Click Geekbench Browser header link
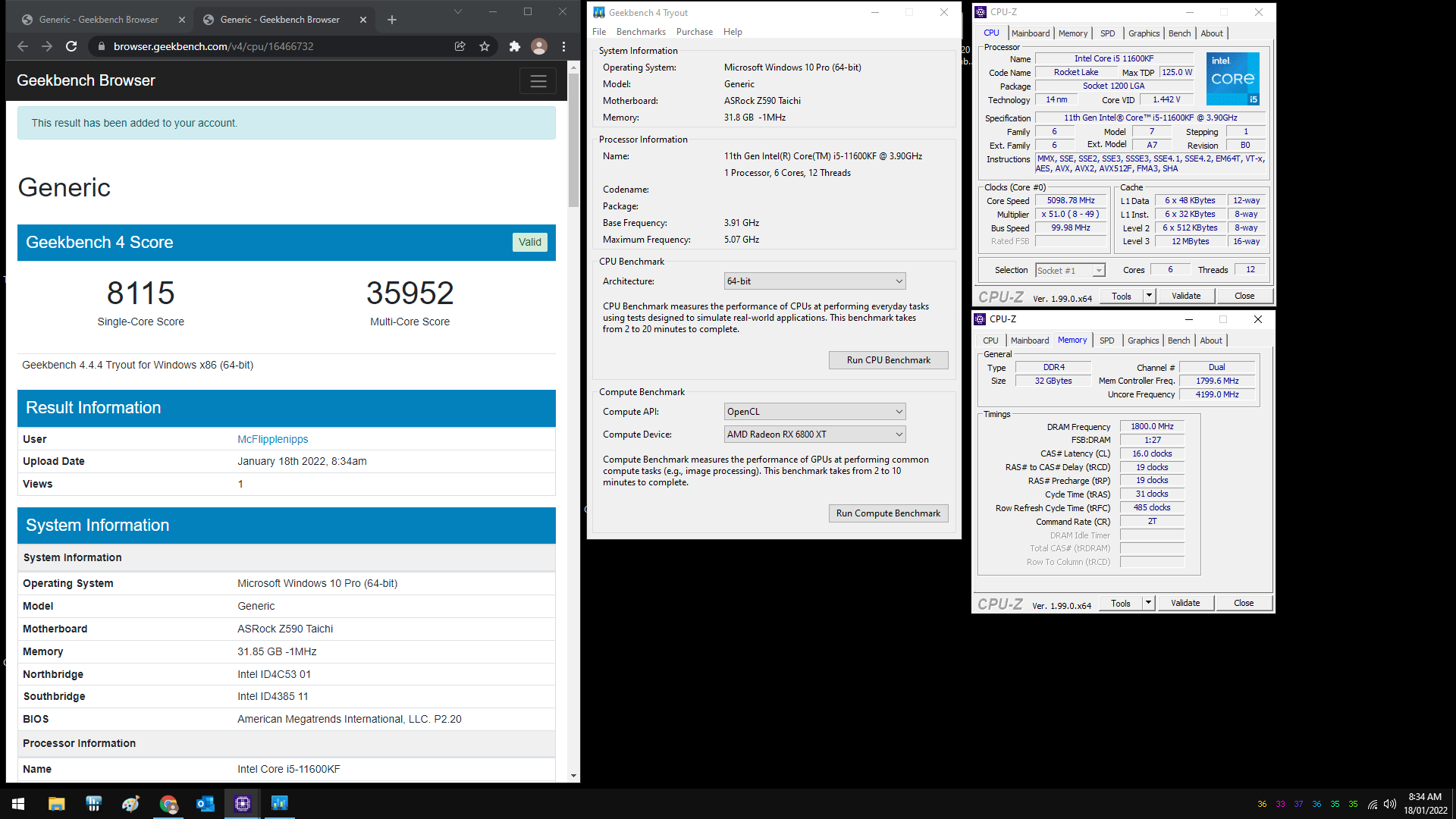The image size is (1456, 819). [x=86, y=80]
